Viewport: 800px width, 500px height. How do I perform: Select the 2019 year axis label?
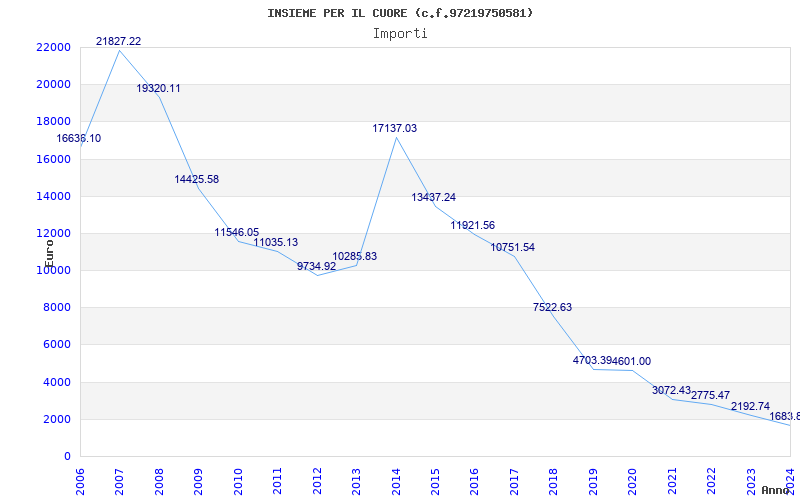click(593, 482)
